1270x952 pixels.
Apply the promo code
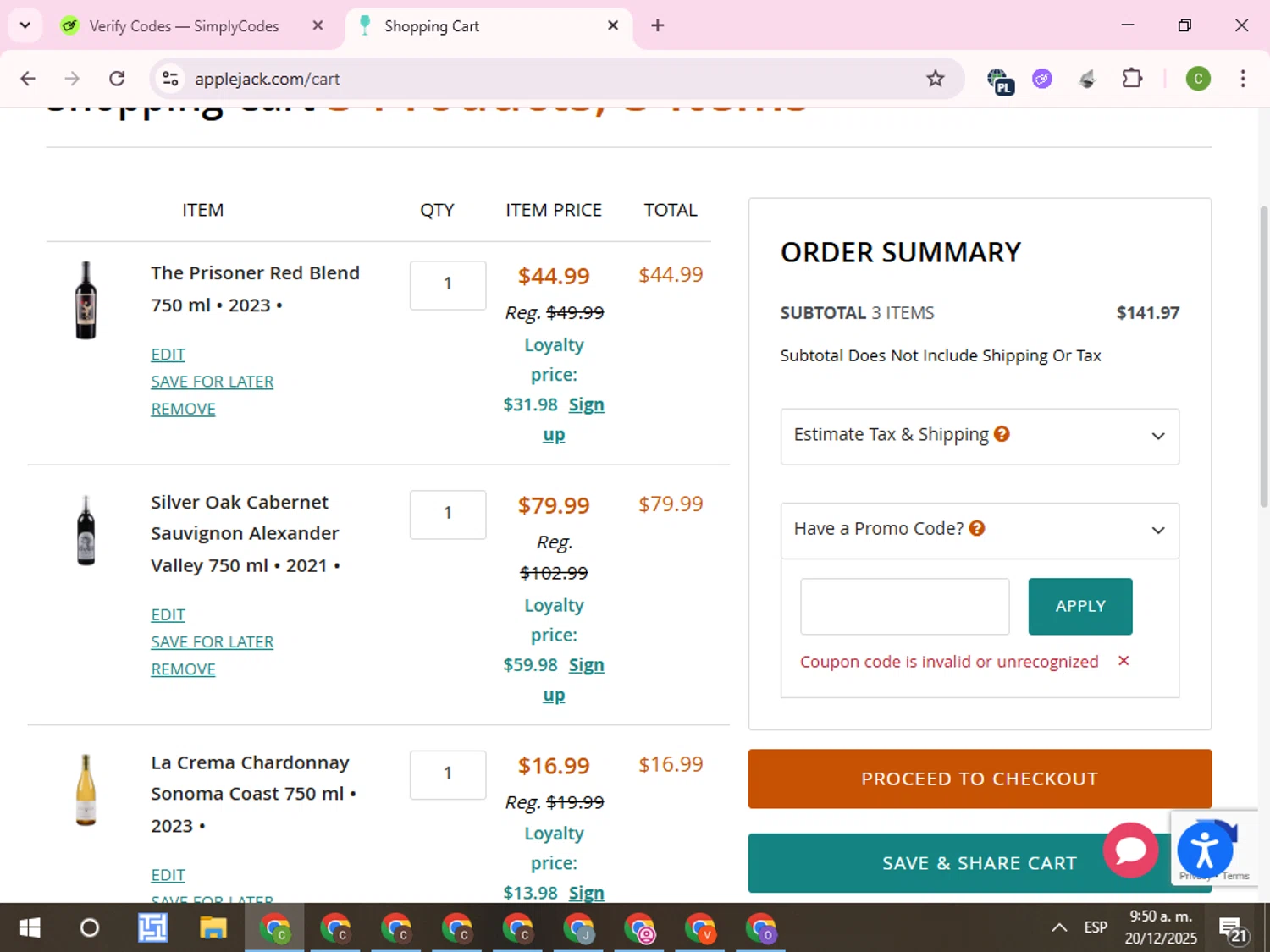(x=1080, y=606)
